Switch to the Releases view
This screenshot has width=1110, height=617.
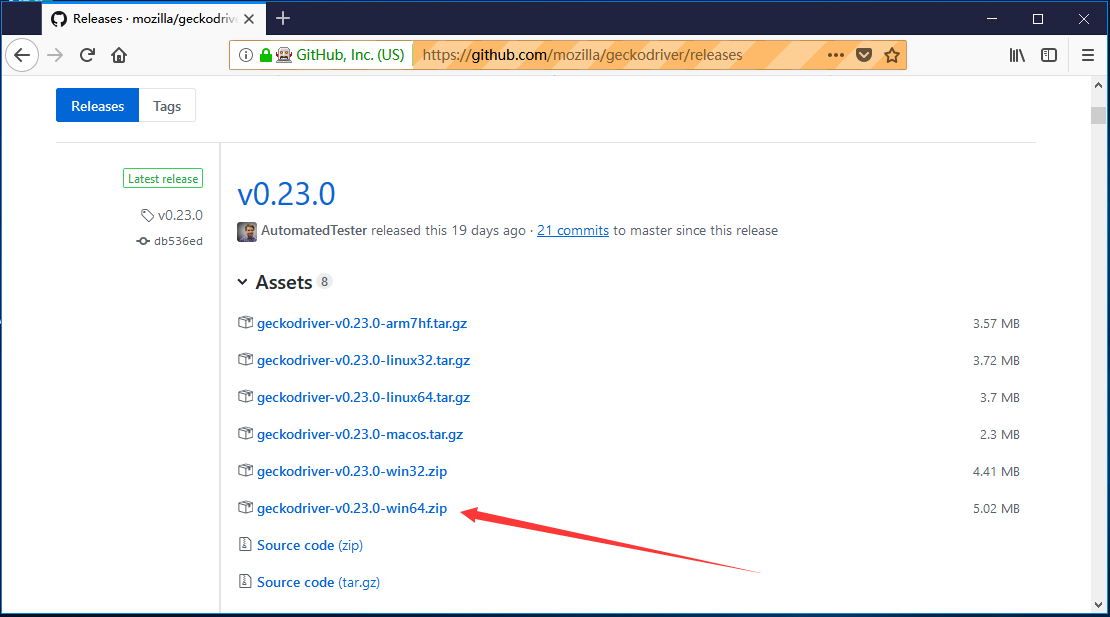[x=98, y=105]
